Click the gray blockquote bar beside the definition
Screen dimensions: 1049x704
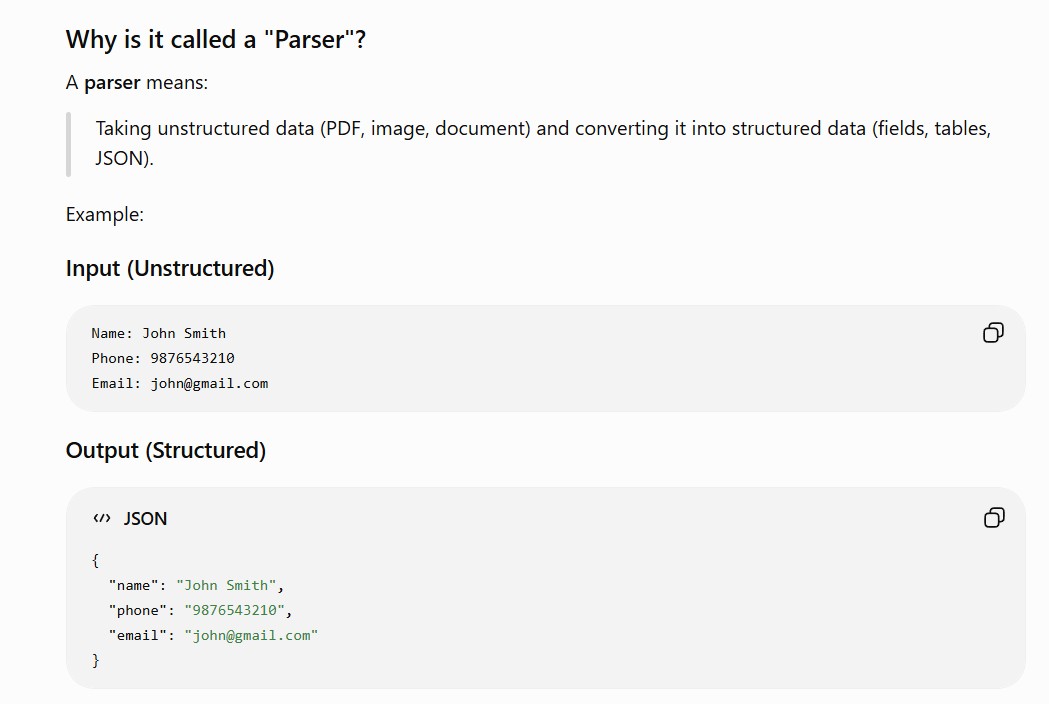(x=68, y=145)
